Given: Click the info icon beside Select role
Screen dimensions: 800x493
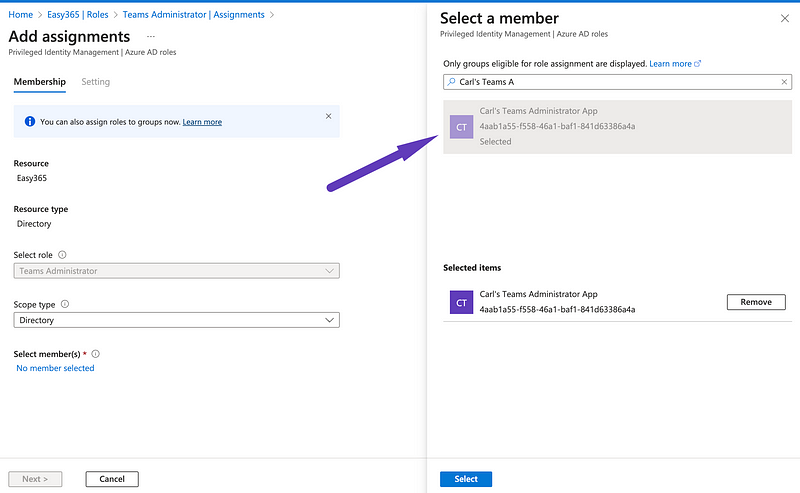Looking at the screenshot, I should pyautogui.click(x=62, y=255).
